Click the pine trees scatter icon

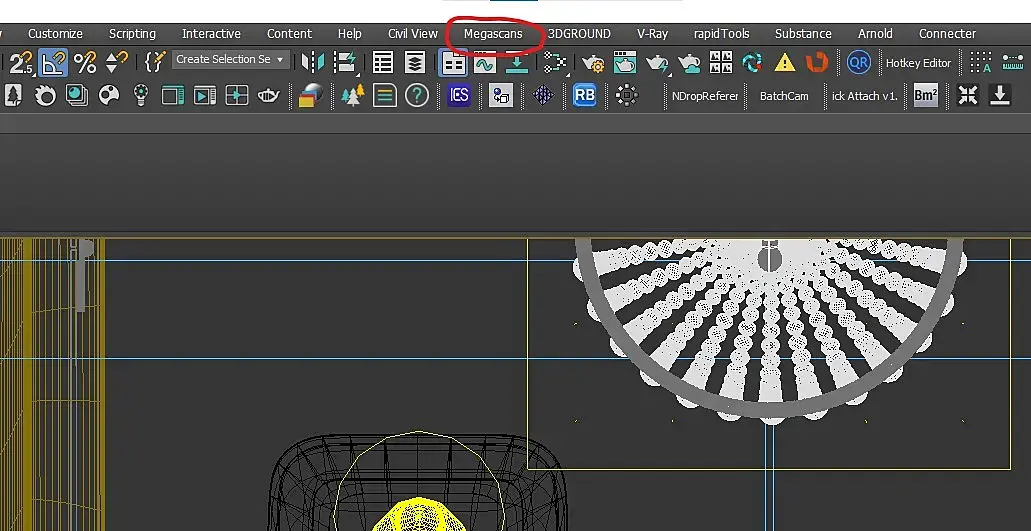click(353, 96)
